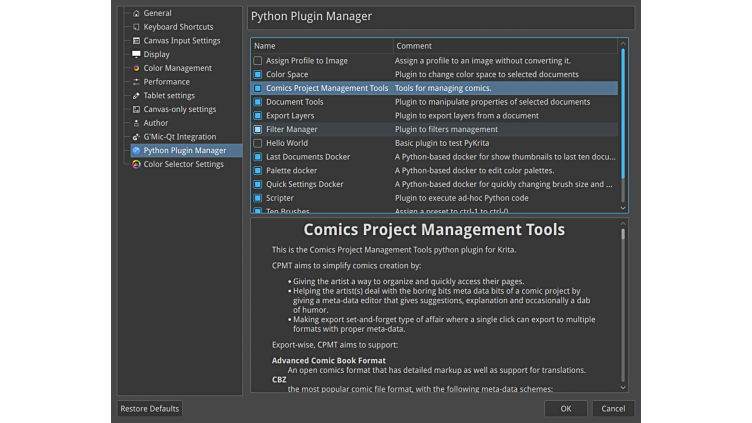Disable the Export Layers plugin checkbox

tap(258, 116)
